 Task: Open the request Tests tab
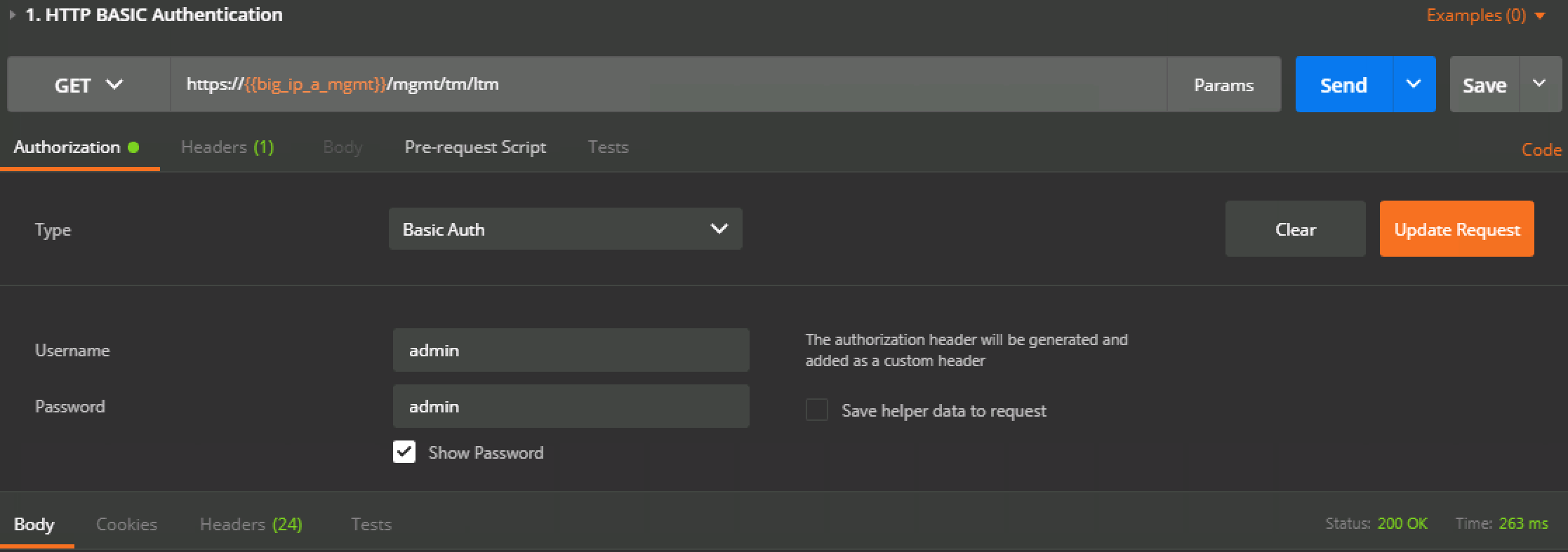(608, 147)
